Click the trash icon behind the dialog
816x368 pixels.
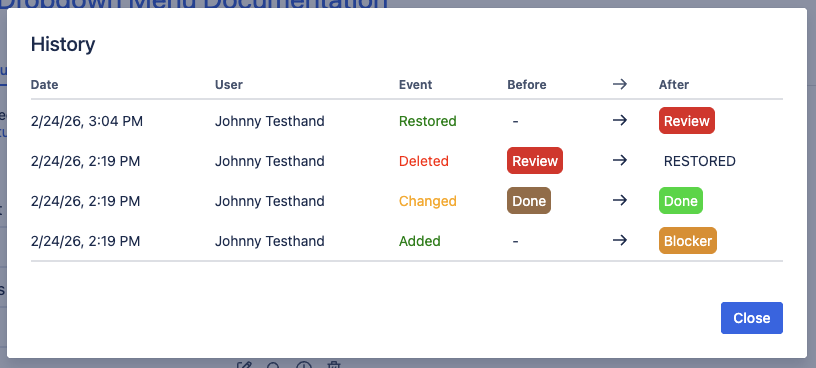[x=335, y=365]
